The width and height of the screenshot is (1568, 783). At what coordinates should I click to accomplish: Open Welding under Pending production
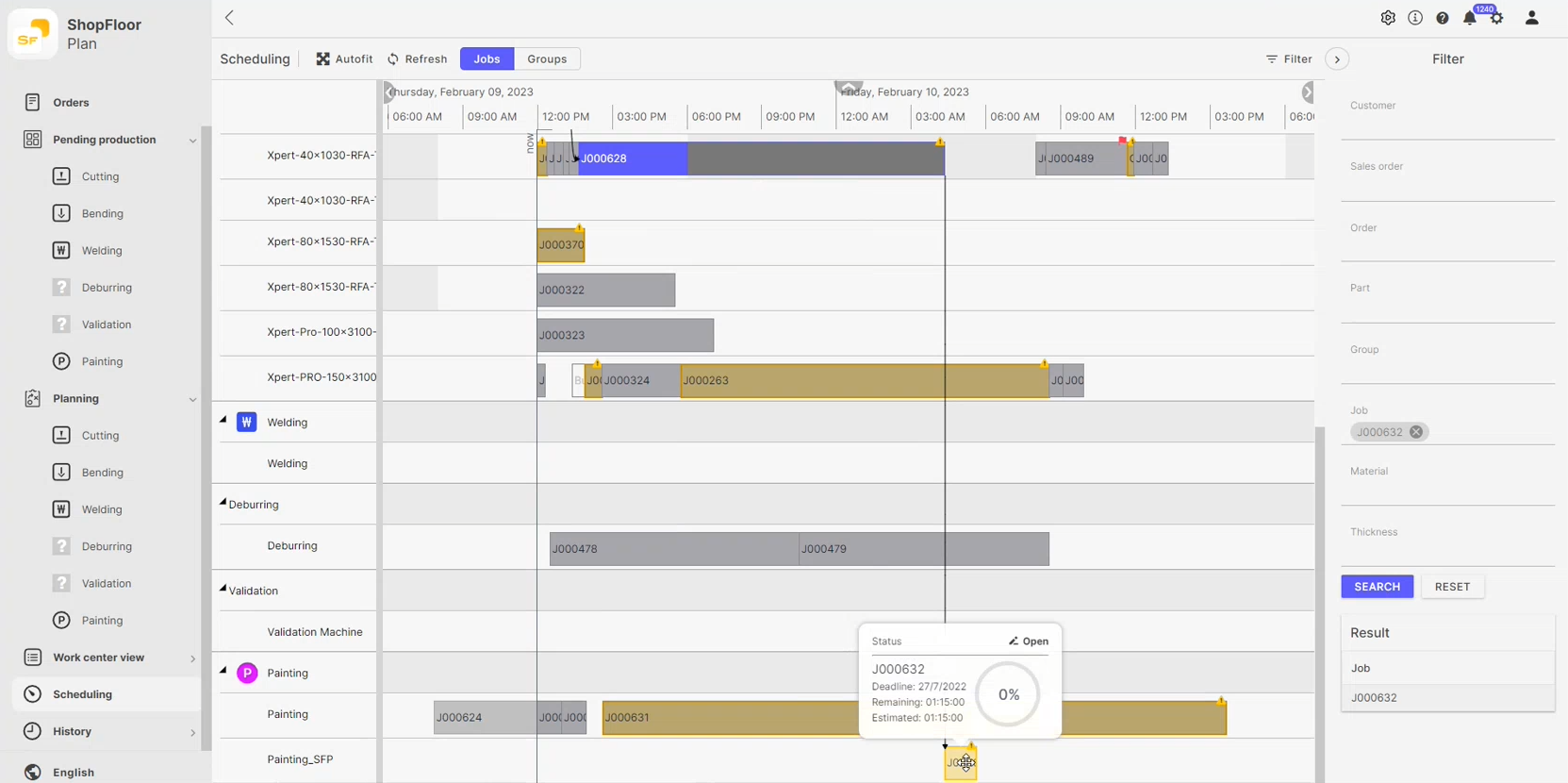102,250
